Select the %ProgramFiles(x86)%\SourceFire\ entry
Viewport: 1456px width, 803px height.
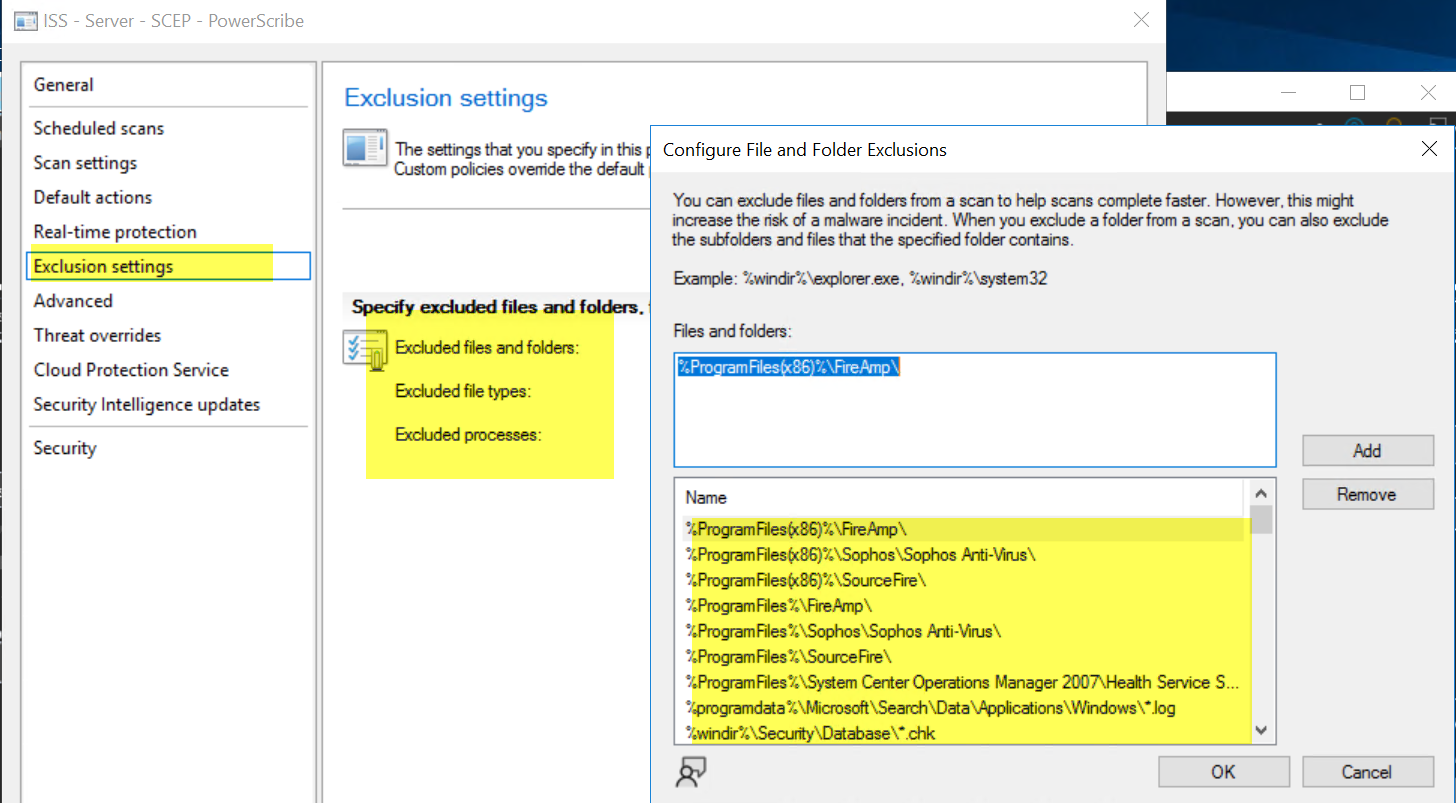(x=964, y=580)
